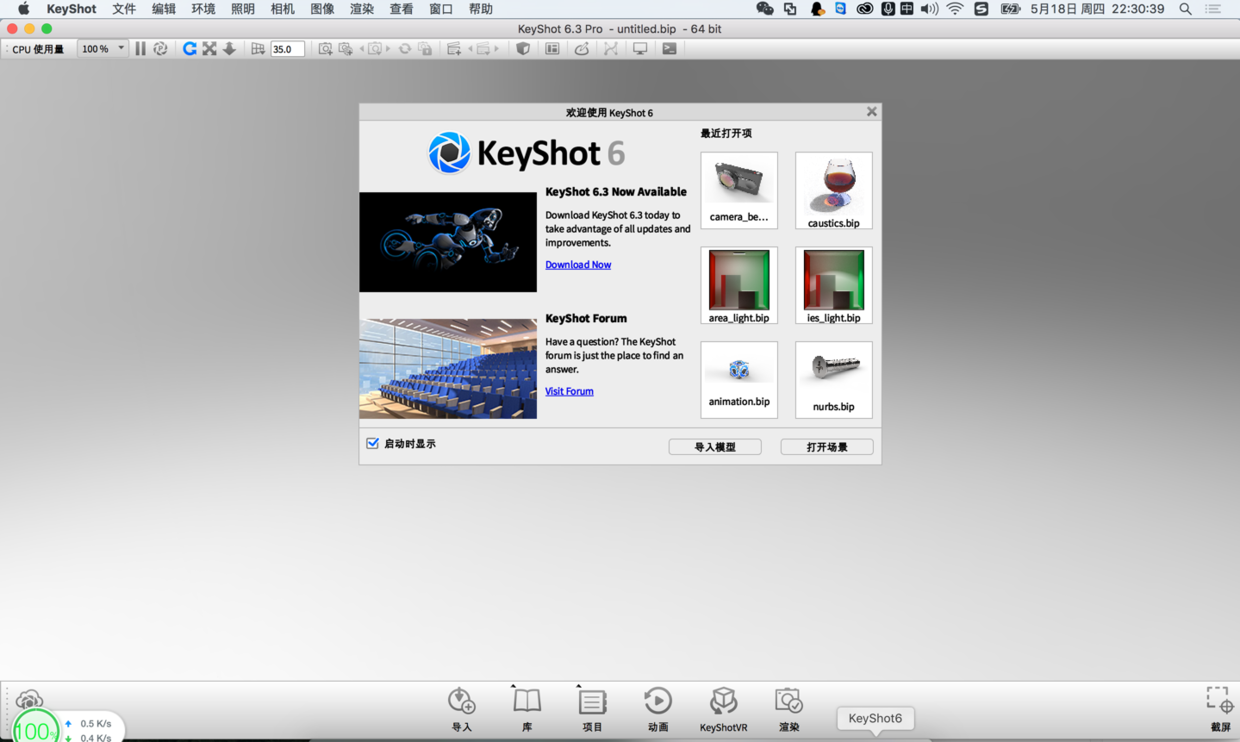Click the blue refresh render icon
The width and height of the screenshot is (1240, 742).
189,48
